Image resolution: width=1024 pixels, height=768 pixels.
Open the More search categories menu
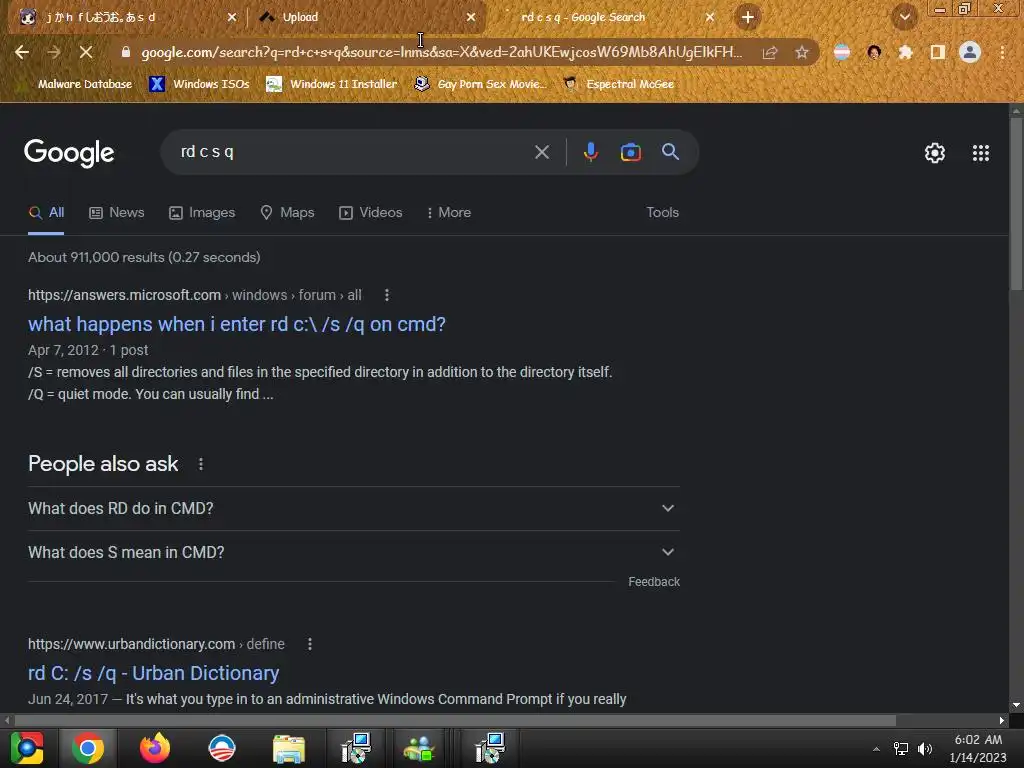pos(449,213)
